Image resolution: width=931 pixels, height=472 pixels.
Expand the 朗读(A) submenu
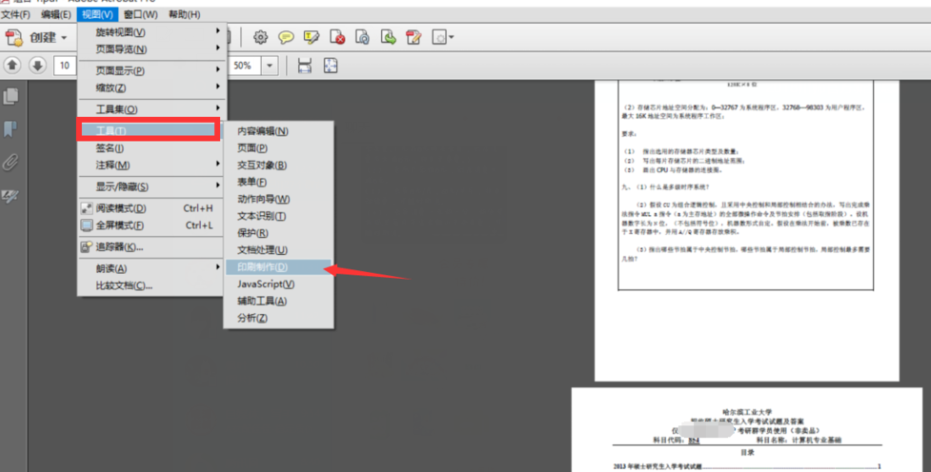151,268
